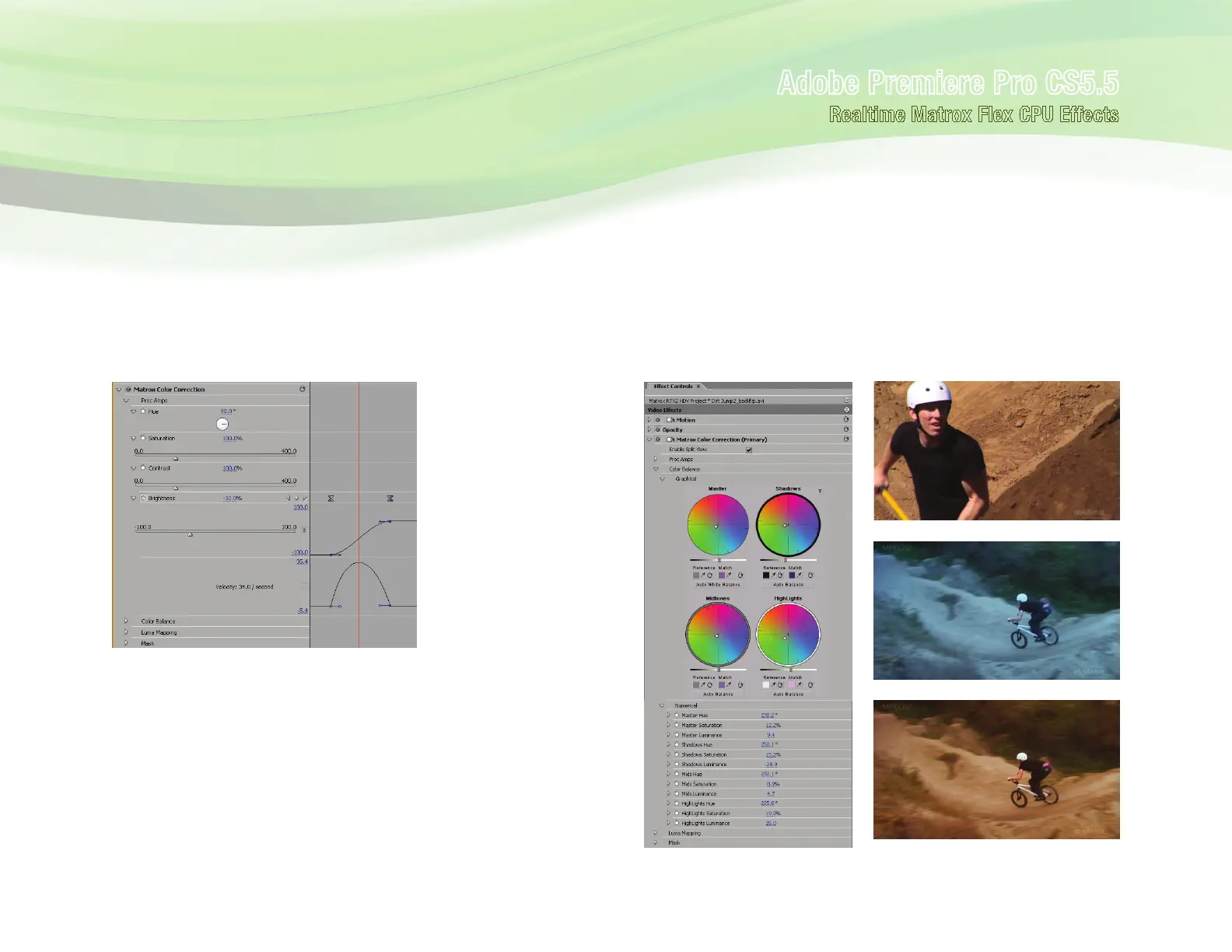
Task: Click Auto Balance under Shadows wheel
Action: (788, 584)
